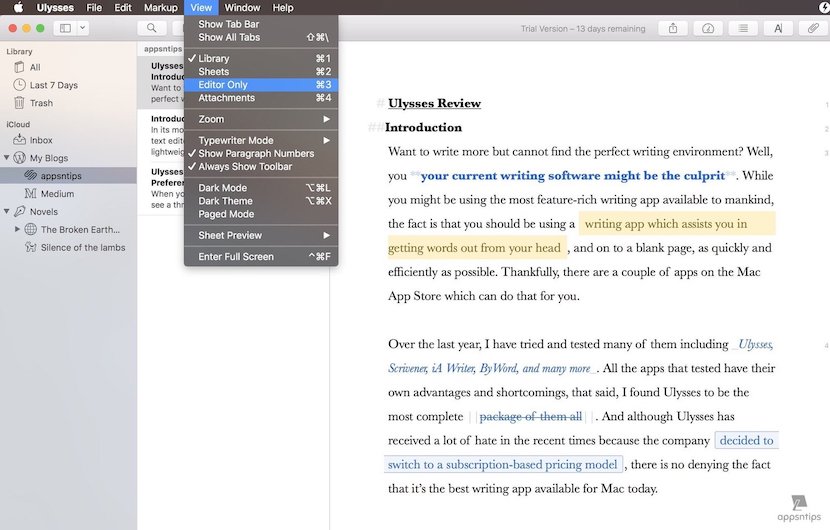The width and height of the screenshot is (830, 530).
Task: Uncheck Show Paragraph Numbers
Action: [x=255, y=154]
